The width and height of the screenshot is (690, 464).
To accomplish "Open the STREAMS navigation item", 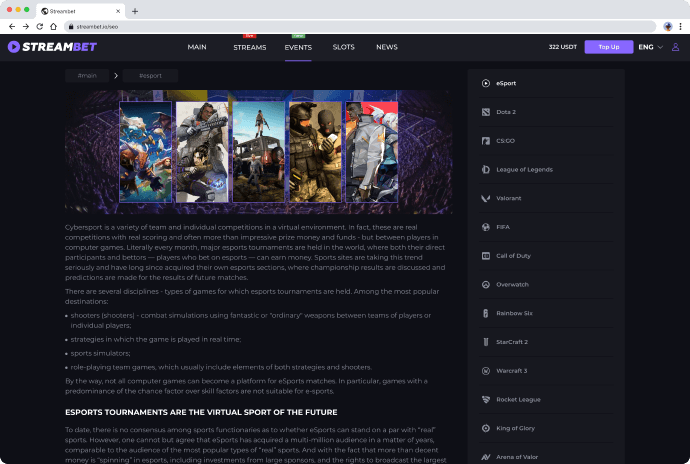I will pyautogui.click(x=250, y=47).
